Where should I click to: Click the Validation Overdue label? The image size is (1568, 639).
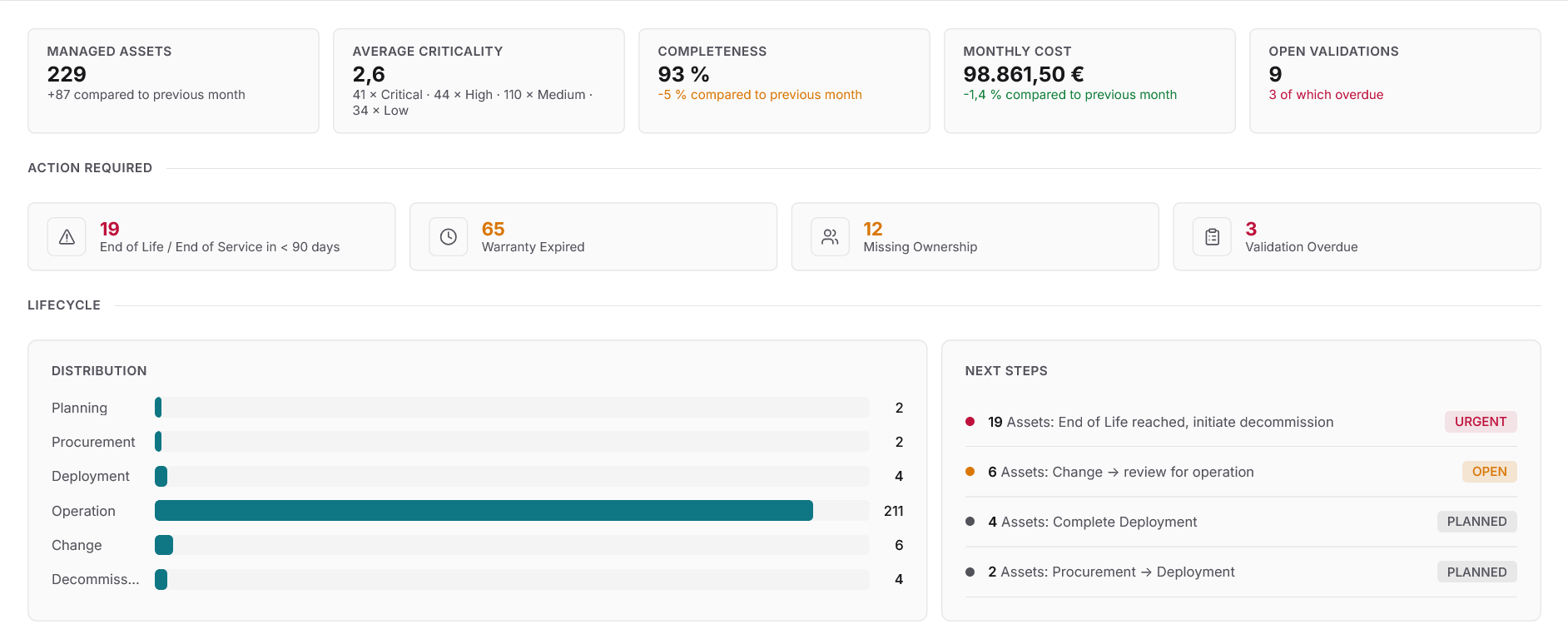(1302, 247)
